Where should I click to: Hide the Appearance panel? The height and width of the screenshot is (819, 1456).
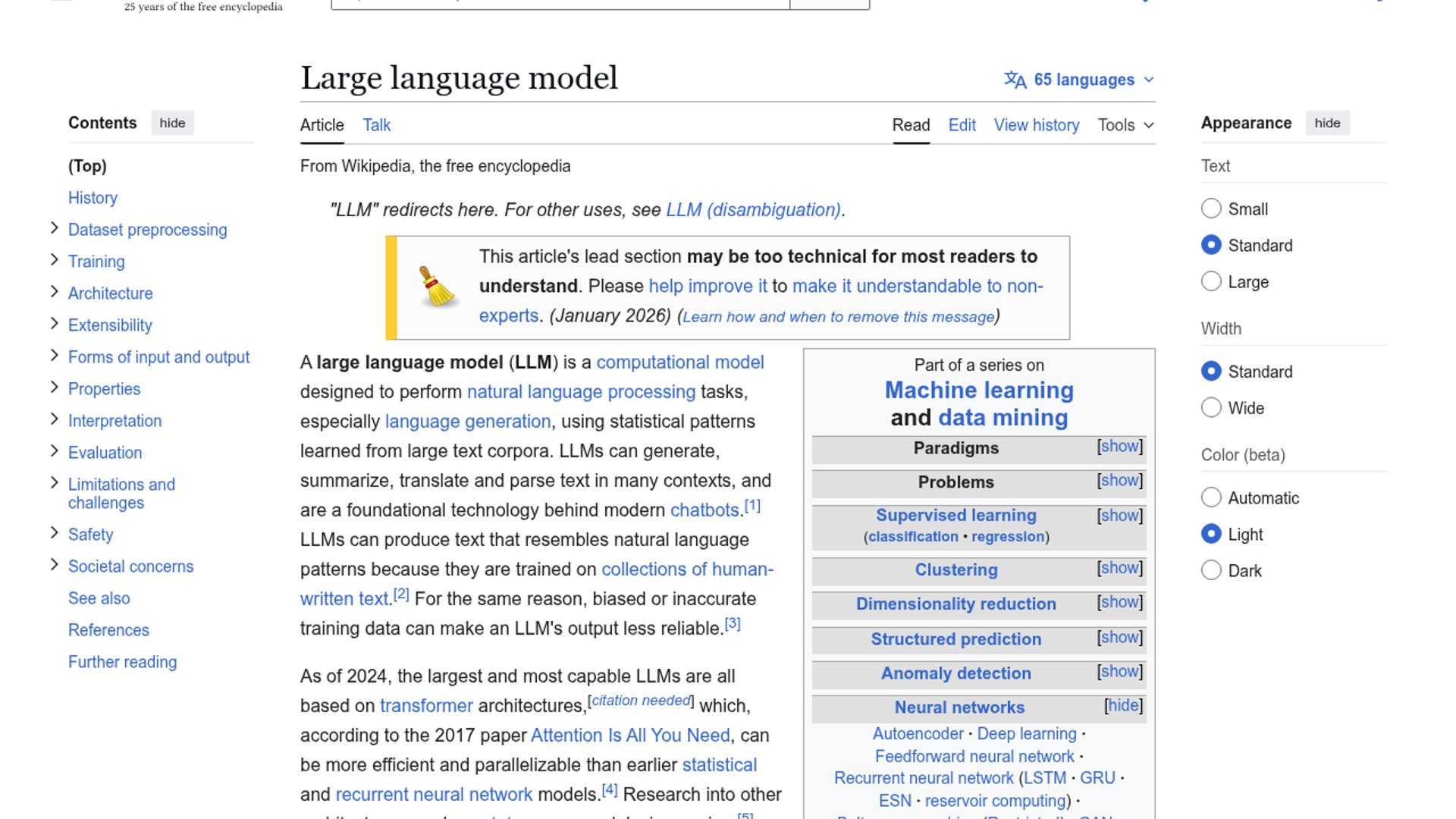1326,123
